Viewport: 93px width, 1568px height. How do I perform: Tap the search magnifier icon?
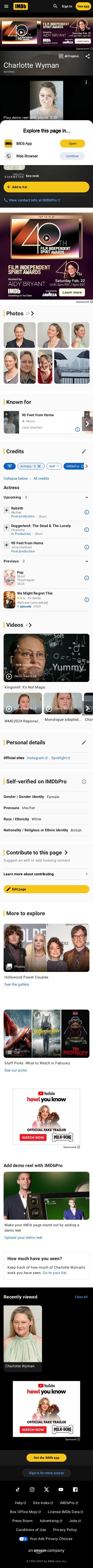pos(55,6)
